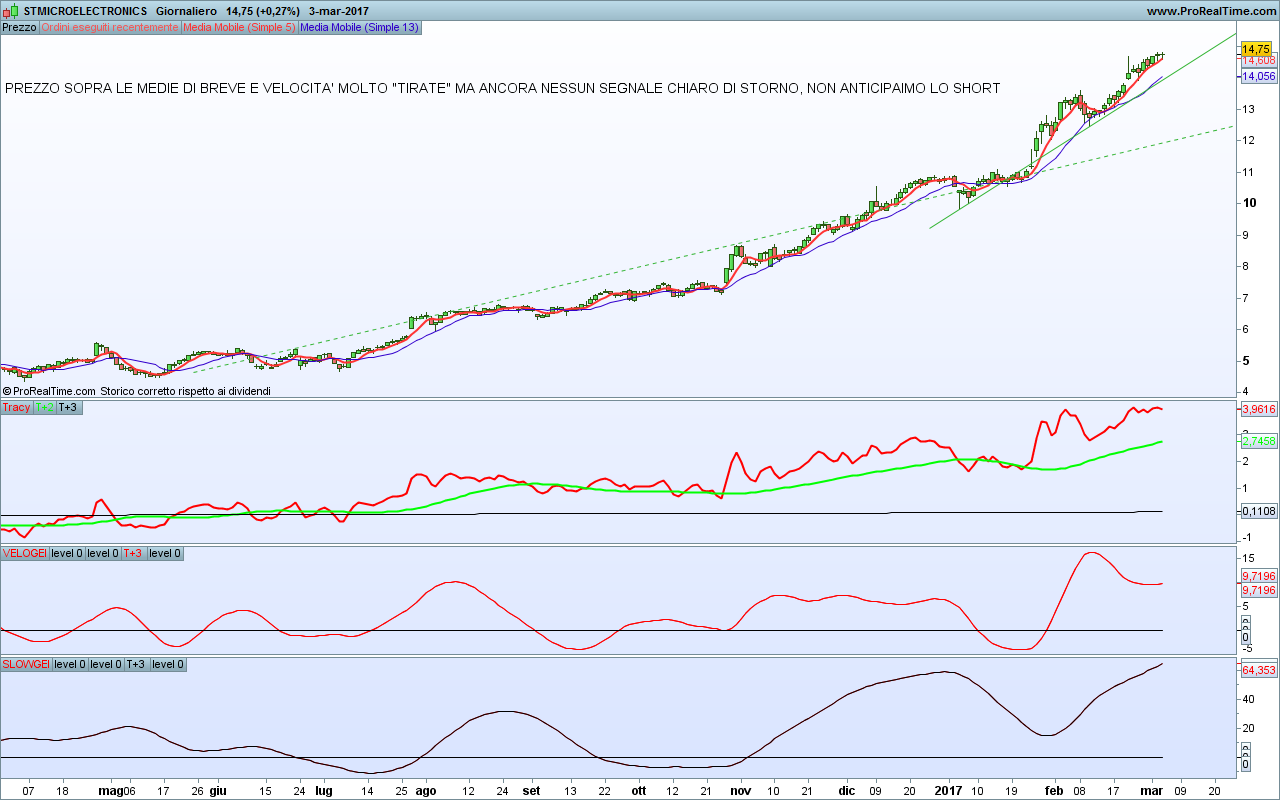Select the Prezzo label tab
Screen dimensions: 1280x800
tap(19, 27)
